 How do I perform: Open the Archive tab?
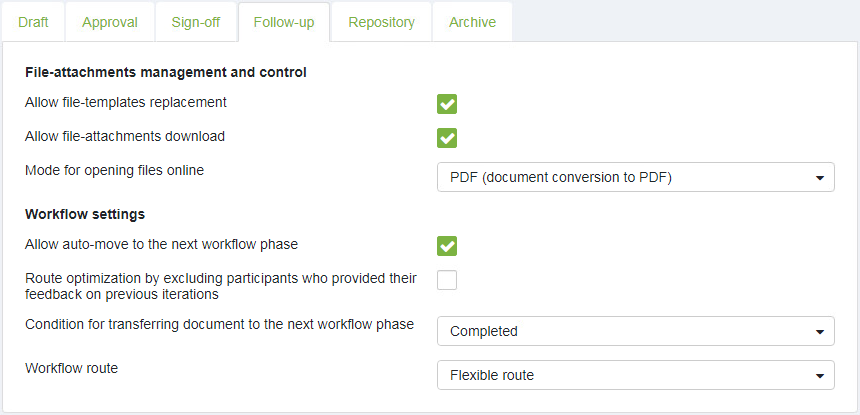472,22
